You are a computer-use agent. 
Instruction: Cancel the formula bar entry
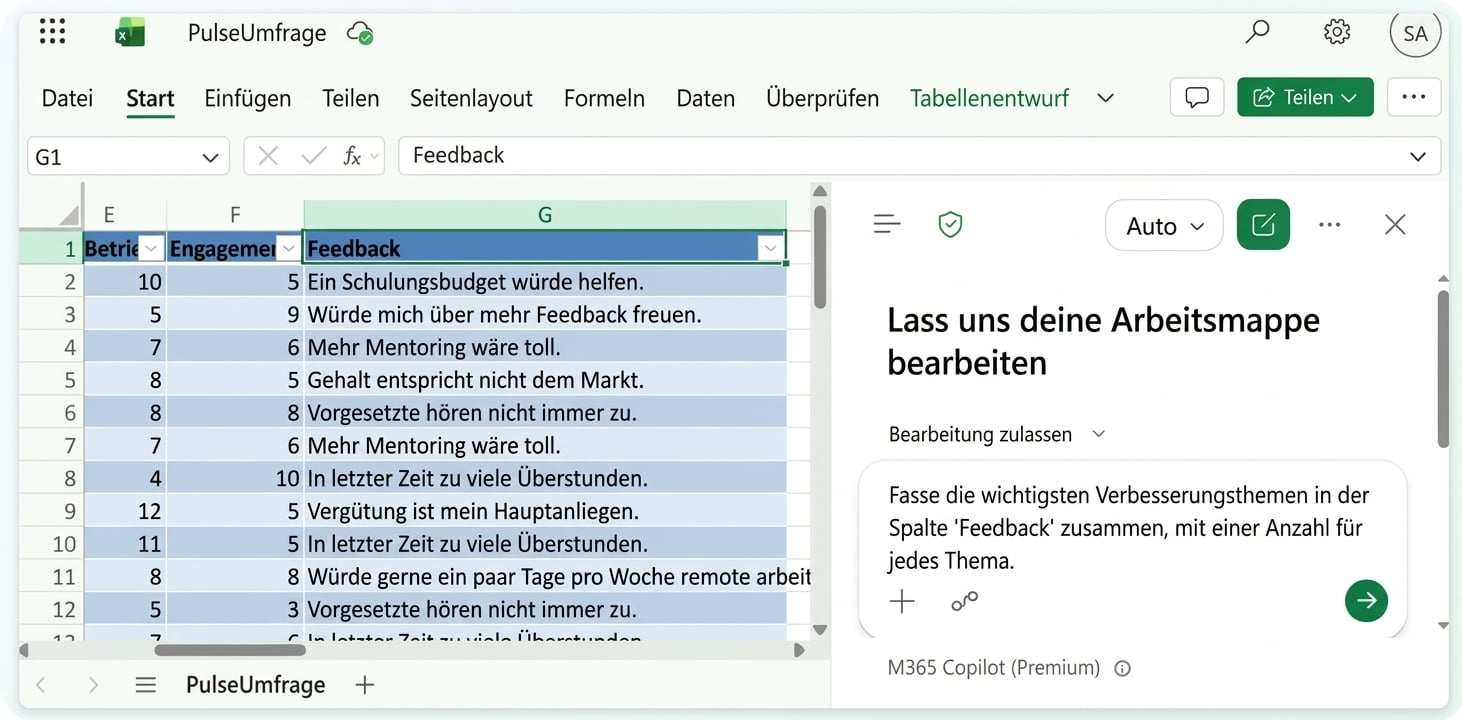268,156
